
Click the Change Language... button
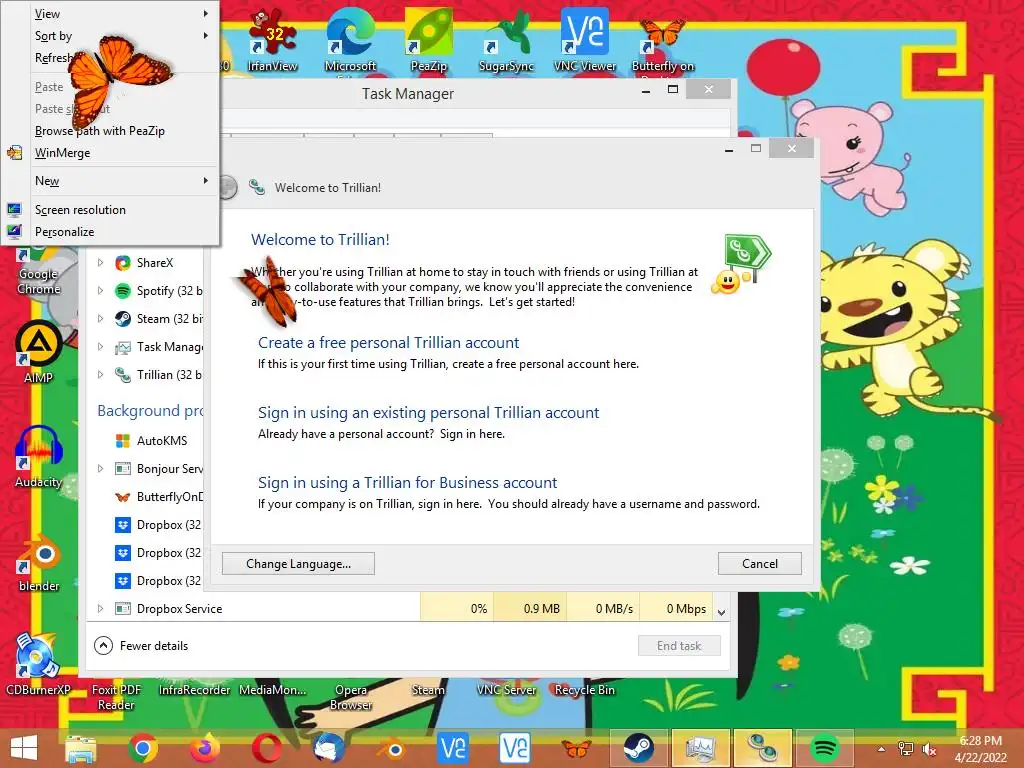tap(298, 564)
